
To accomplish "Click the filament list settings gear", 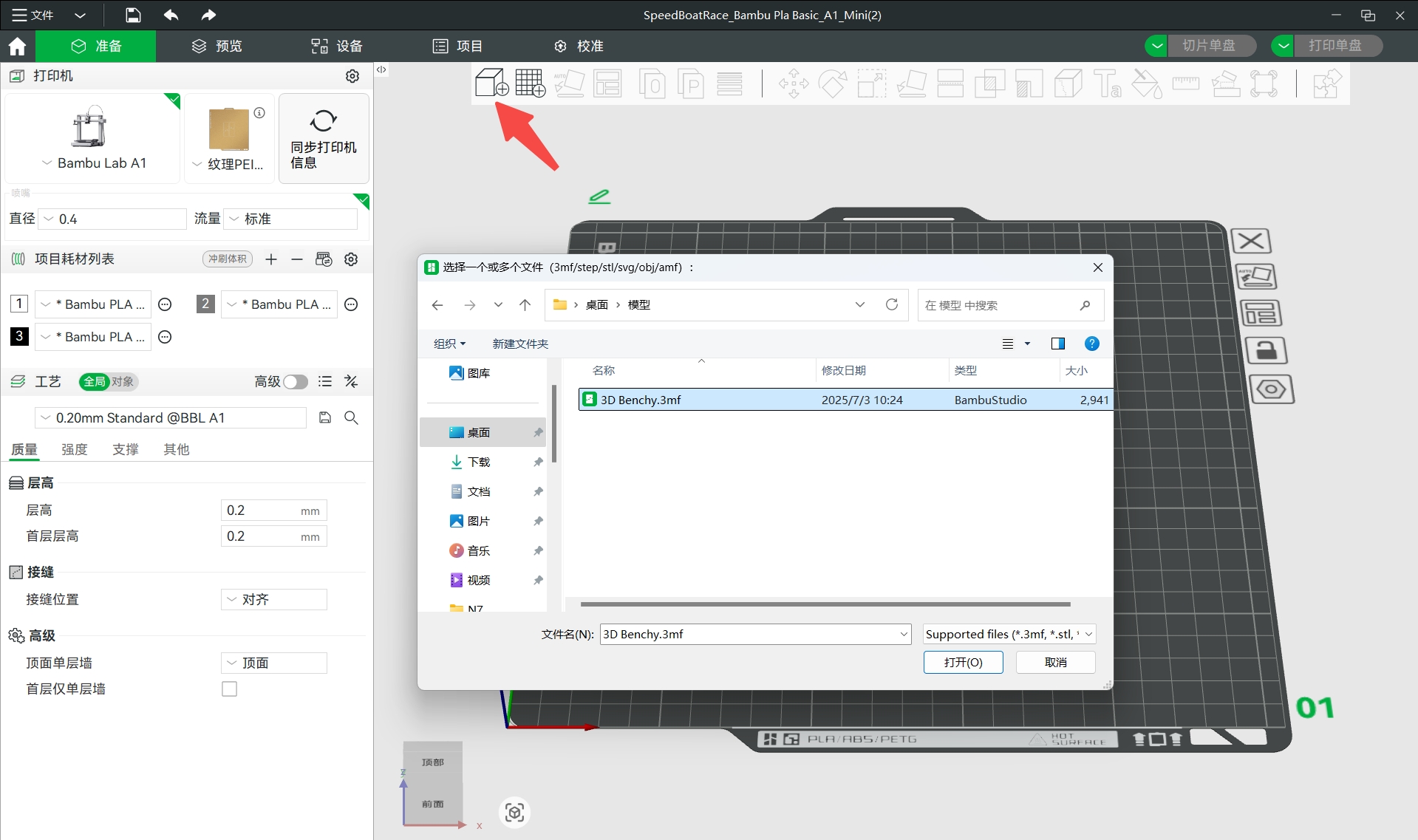I will point(351,259).
